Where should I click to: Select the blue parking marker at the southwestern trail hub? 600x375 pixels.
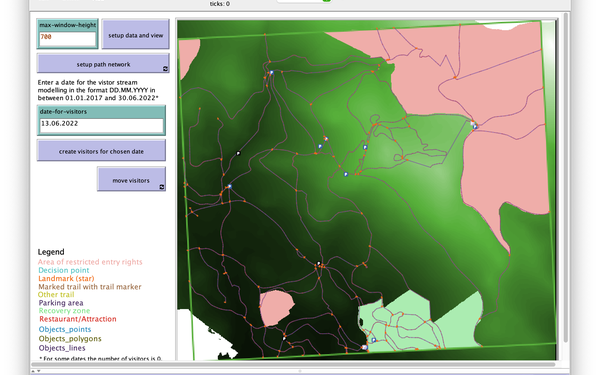click(230, 186)
